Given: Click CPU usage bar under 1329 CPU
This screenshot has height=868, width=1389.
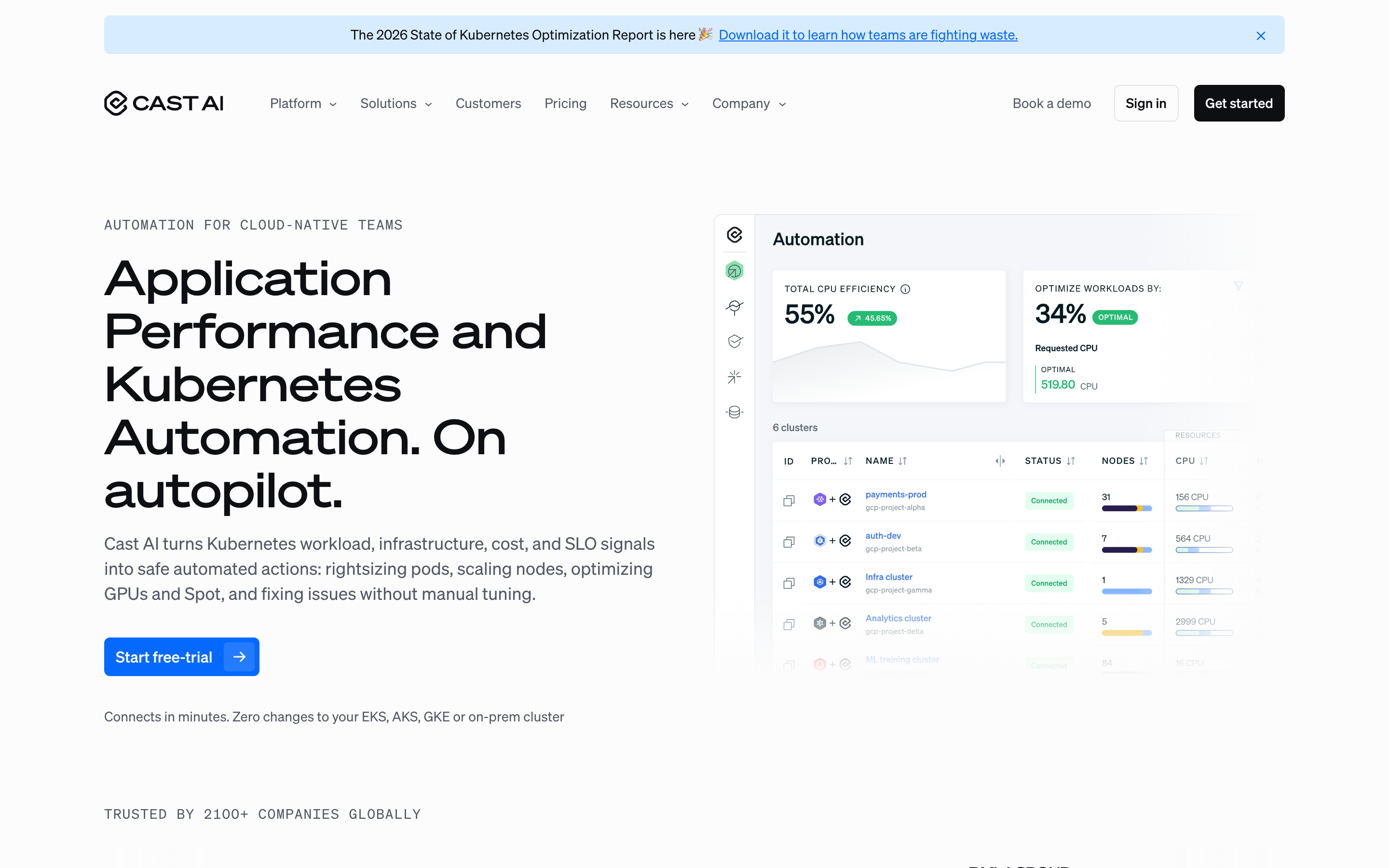Looking at the screenshot, I should click(x=1204, y=591).
